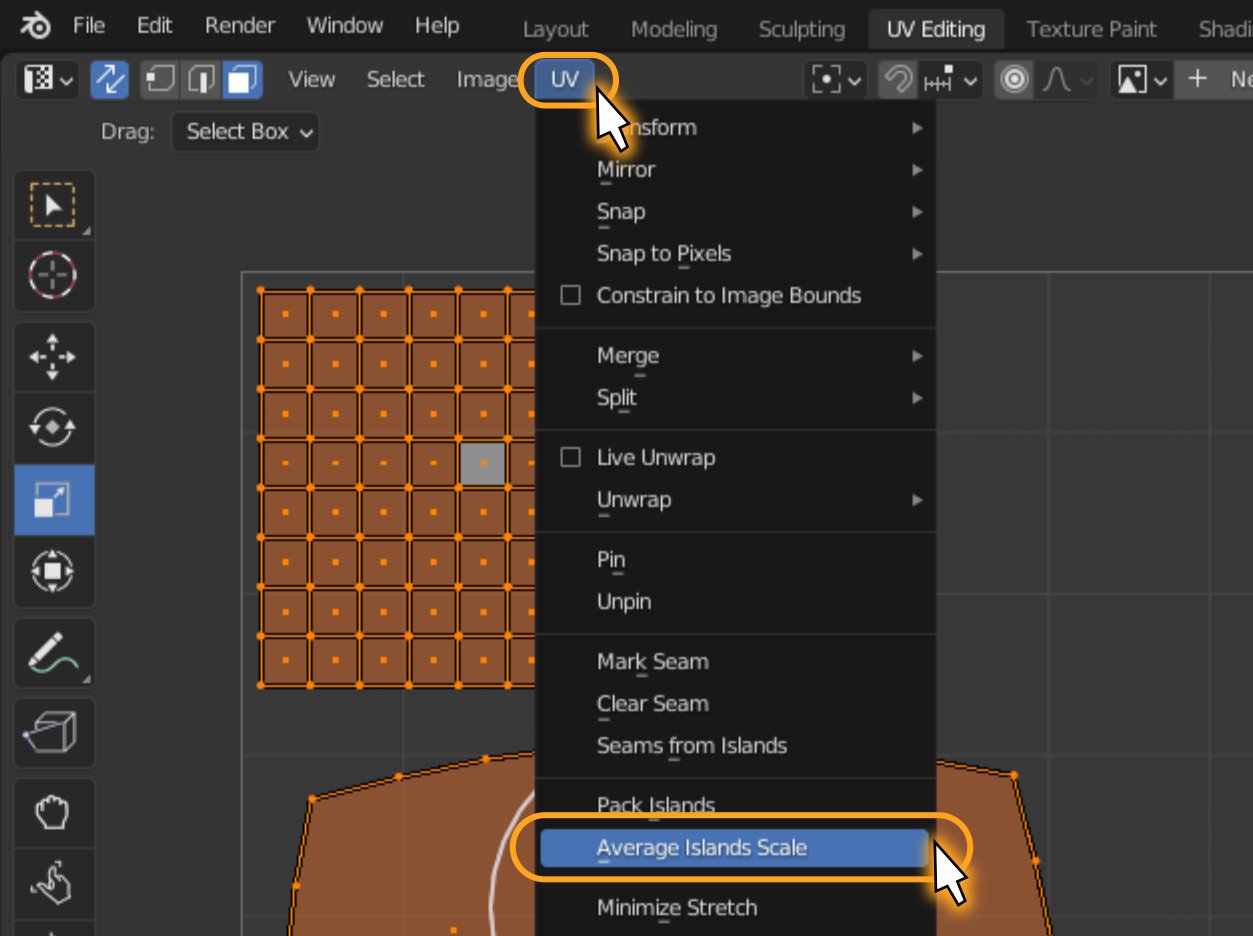
Task: Activate the 2D Cursor tool
Action: pyautogui.click(x=53, y=274)
